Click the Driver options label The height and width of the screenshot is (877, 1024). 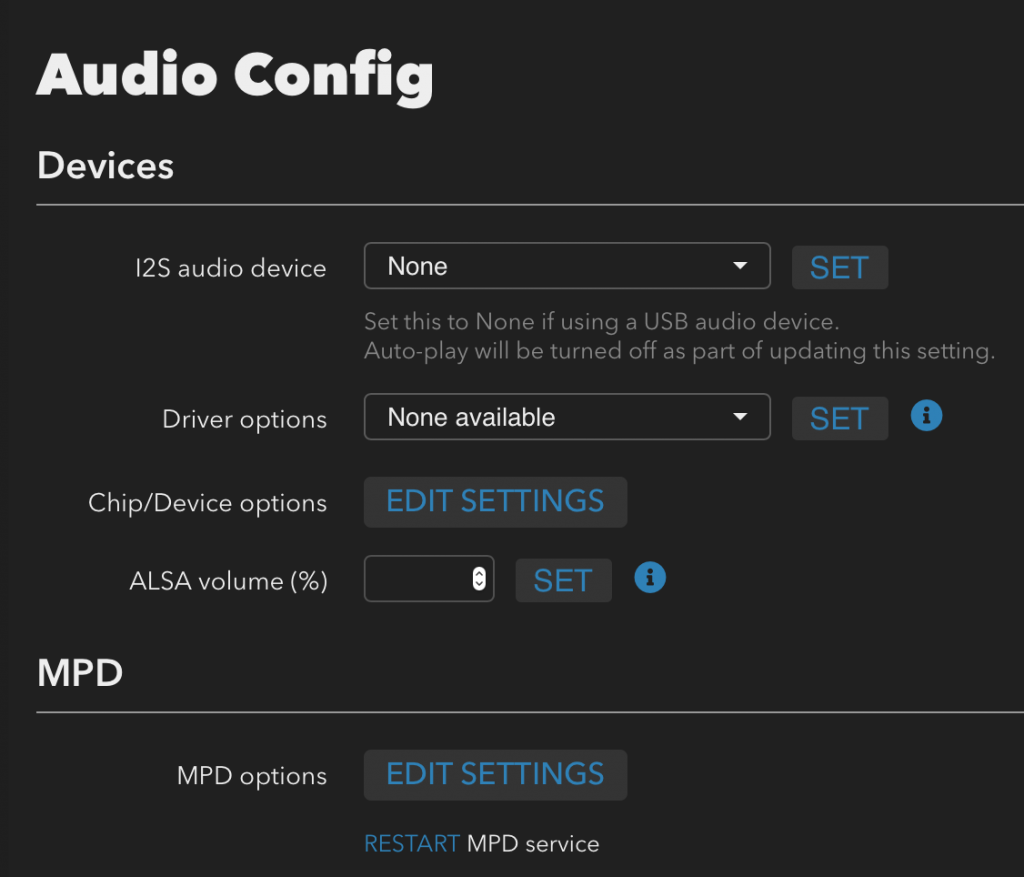click(244, 419)
